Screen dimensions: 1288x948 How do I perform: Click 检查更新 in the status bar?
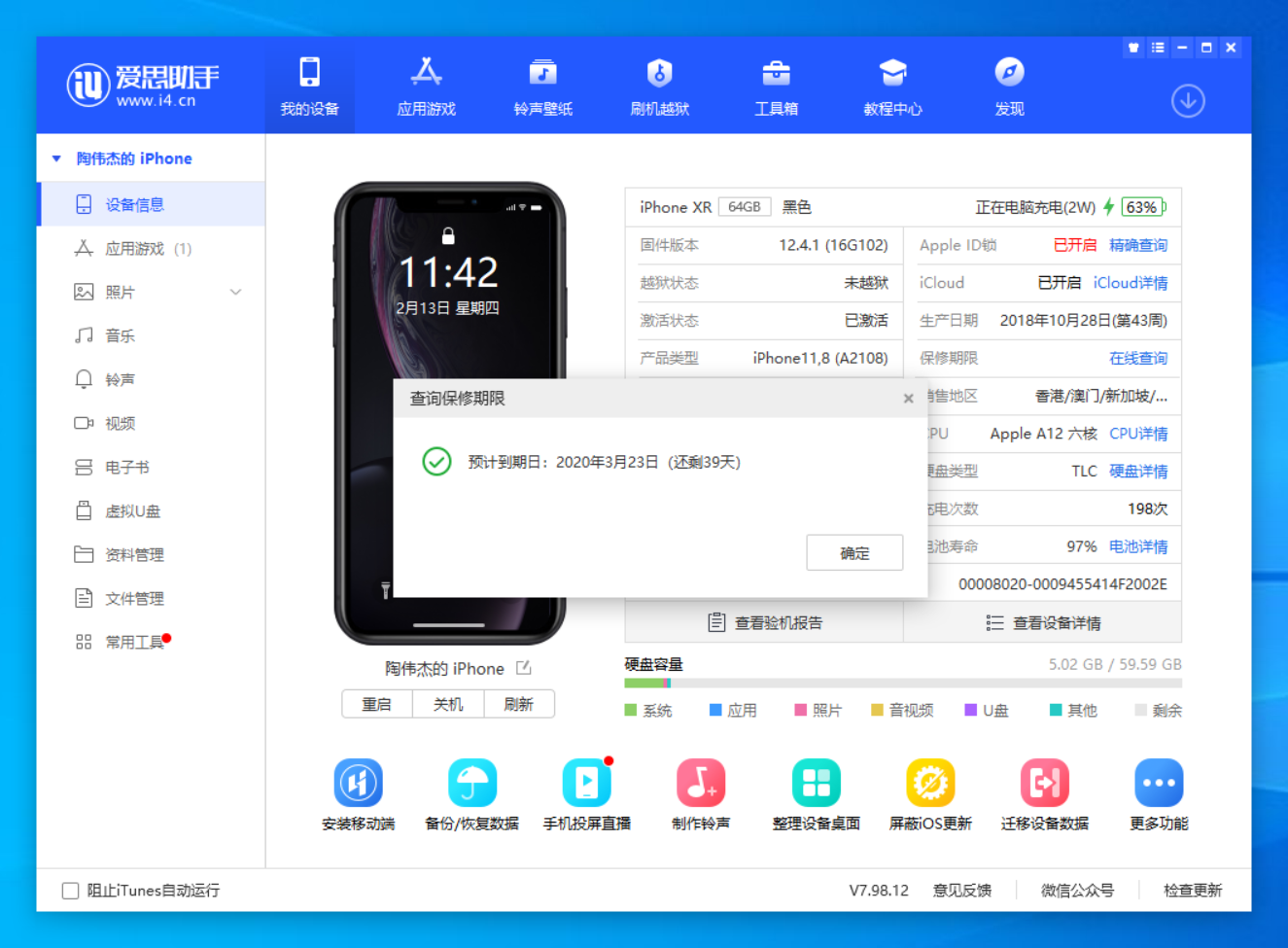point(1193,891)
